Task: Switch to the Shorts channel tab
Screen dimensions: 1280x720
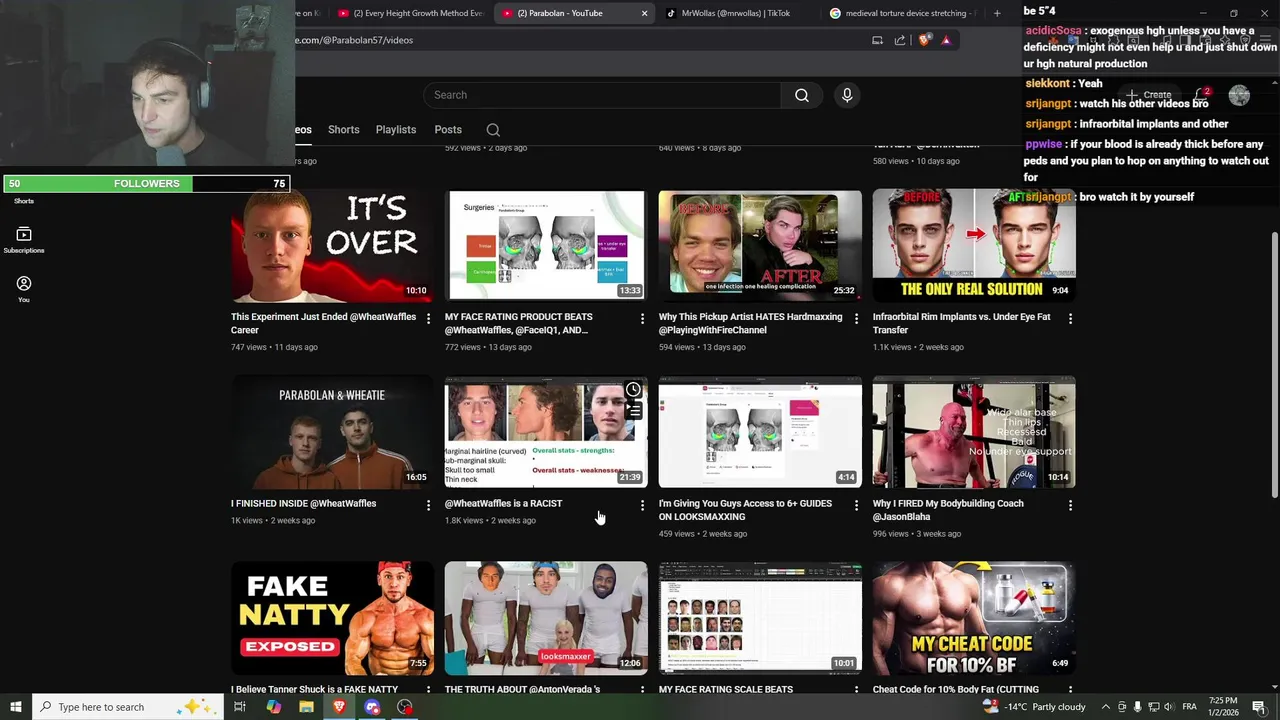Action: coord(343,130)
